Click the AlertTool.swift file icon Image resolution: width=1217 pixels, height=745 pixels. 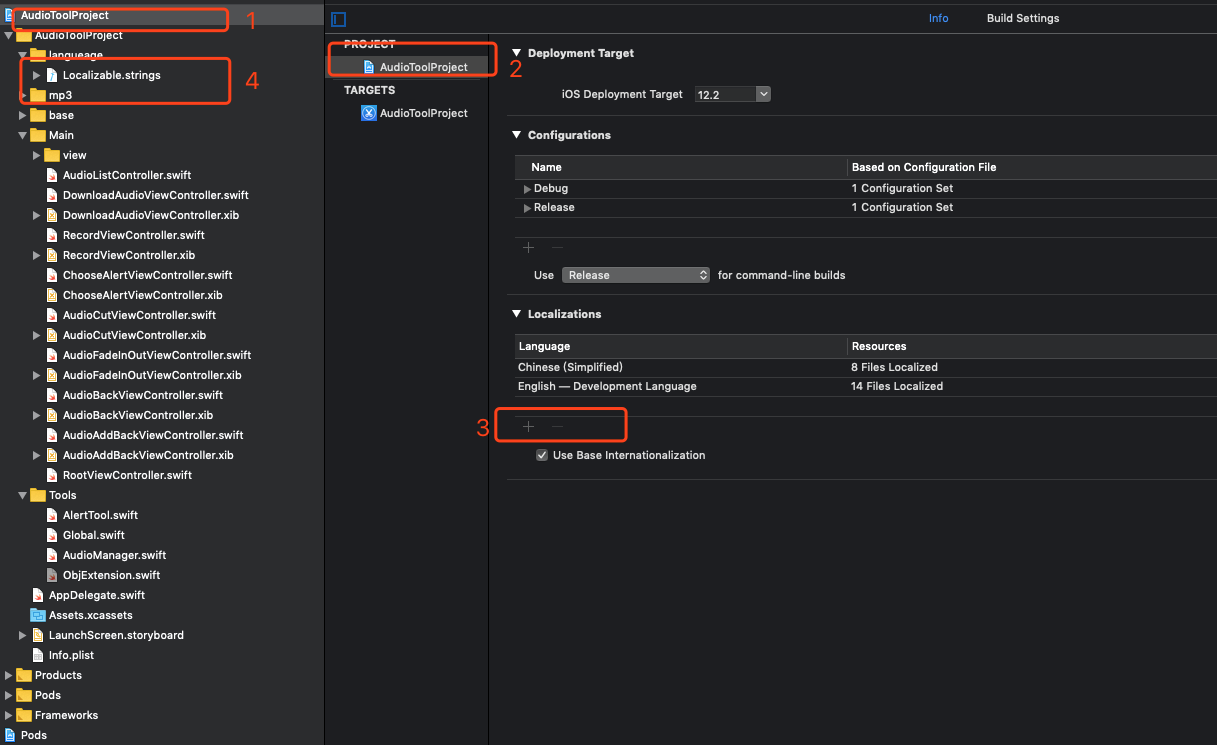[x=52, y=515]
